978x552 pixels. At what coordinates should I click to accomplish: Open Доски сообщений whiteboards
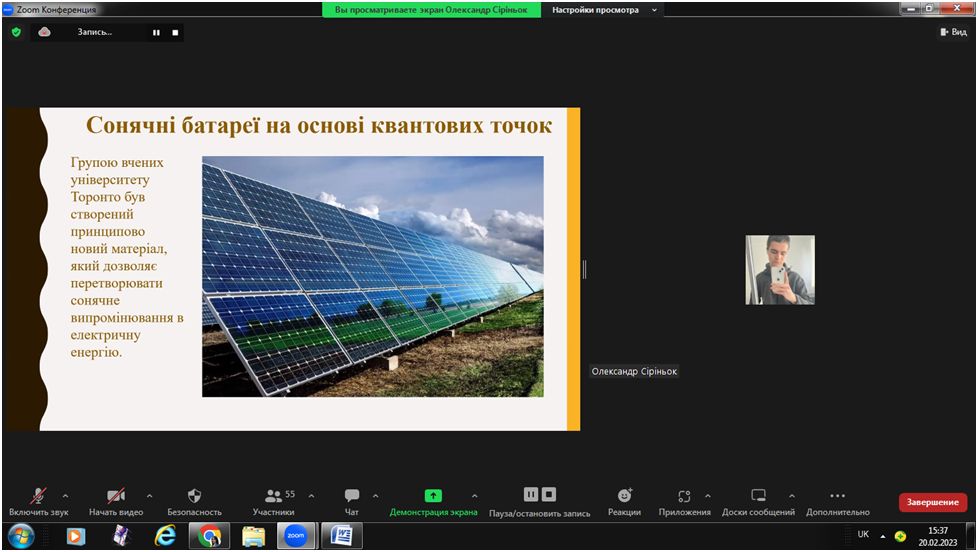point(758,502)
